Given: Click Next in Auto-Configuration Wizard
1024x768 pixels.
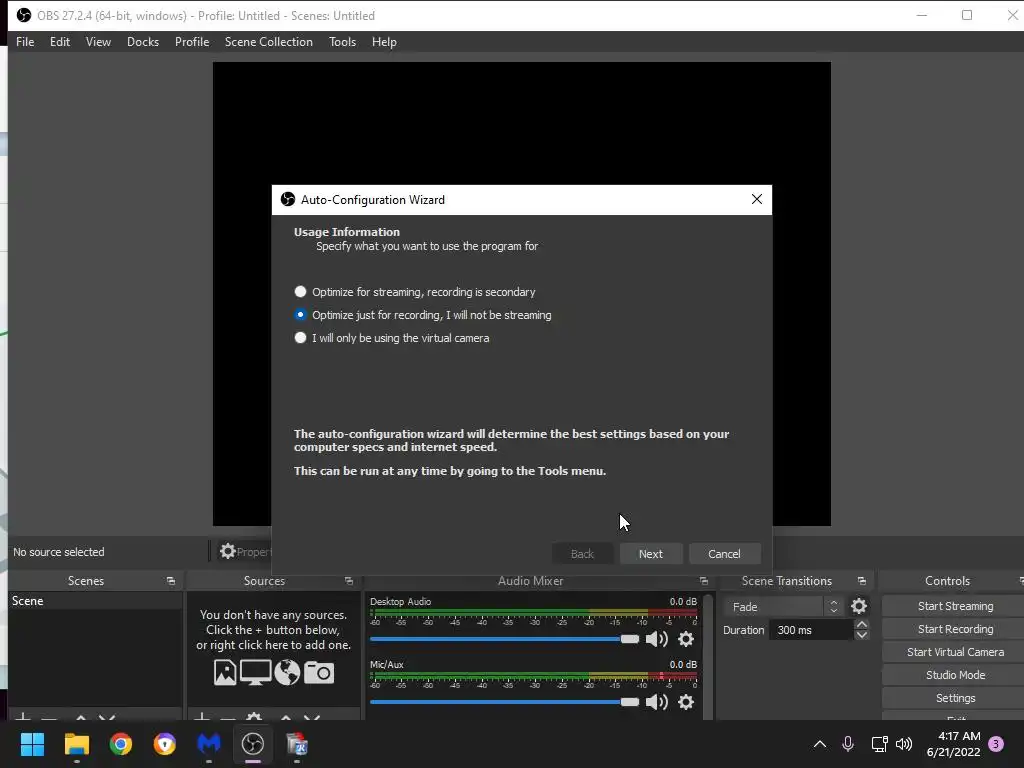Looking at the screenshot, I should 650,554.
